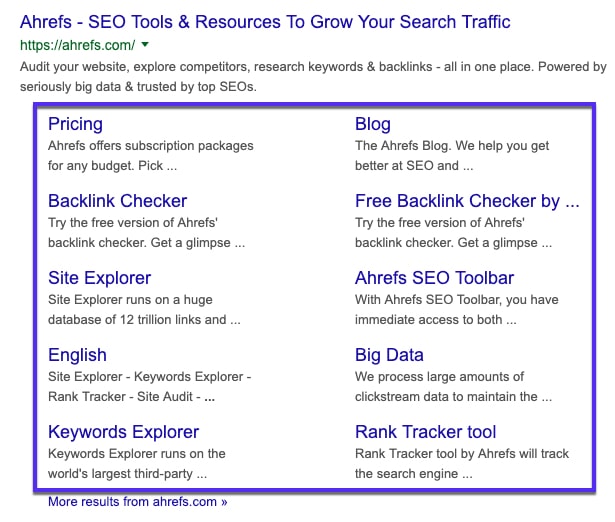Visit the Site Explorer sitelink
This screenshot has height=522, width=615.
tap(99, 278)
